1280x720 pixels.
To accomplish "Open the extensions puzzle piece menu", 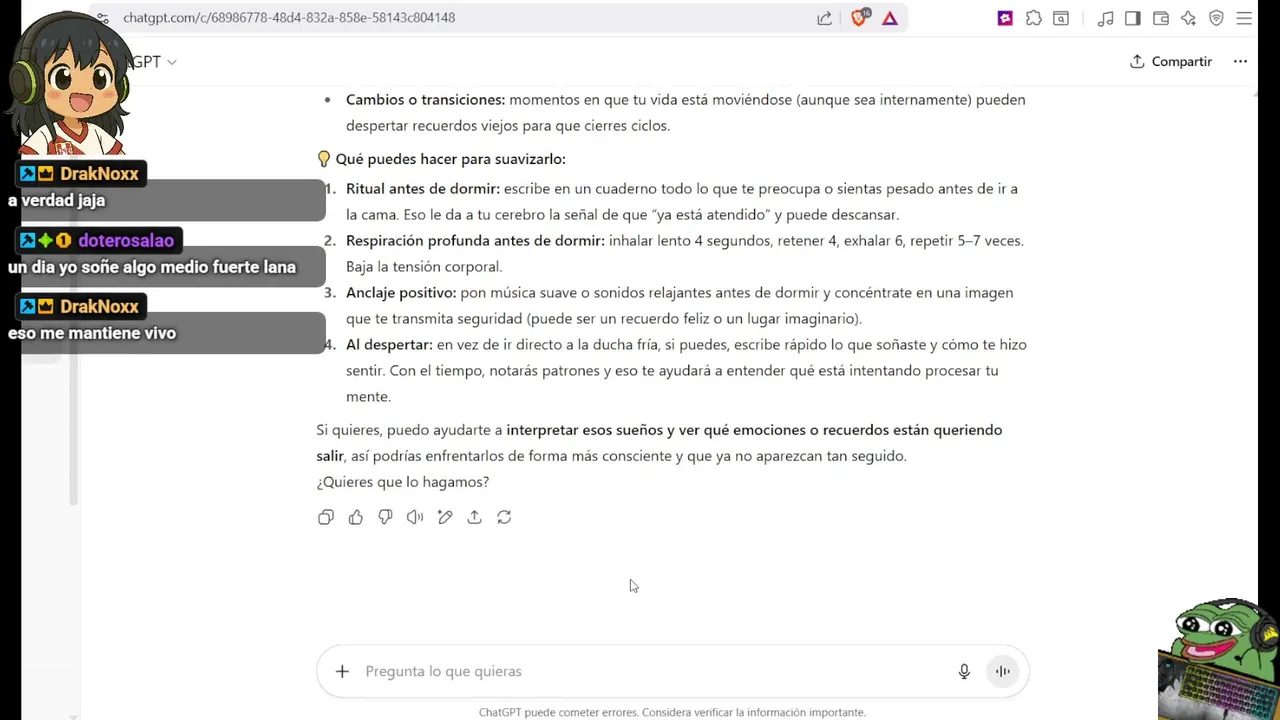I will pyautogui.click(x=1034, y=18).
